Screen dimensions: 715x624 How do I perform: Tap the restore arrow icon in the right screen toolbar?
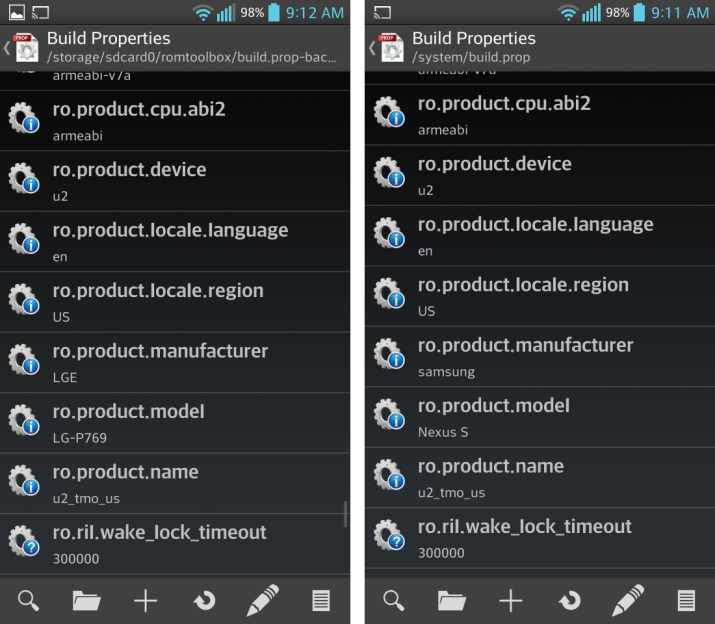(x=569, y=600)
